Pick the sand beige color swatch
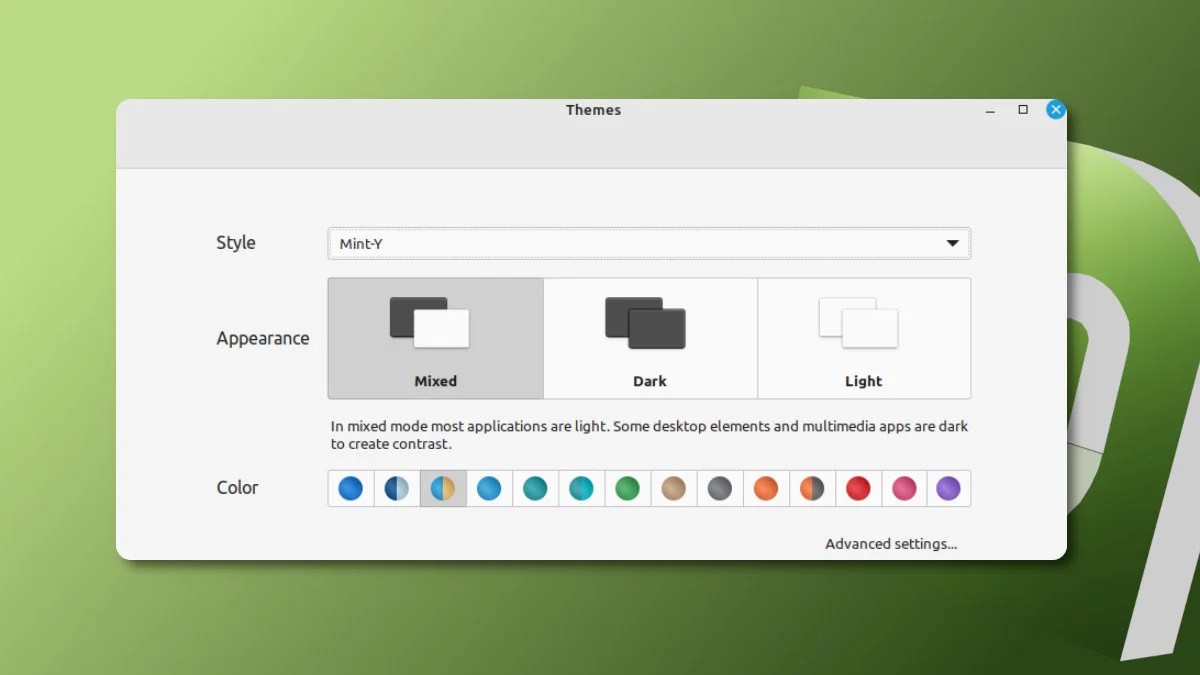The height and width of the screenshot is (675, 1200). [x=673, y=488]
